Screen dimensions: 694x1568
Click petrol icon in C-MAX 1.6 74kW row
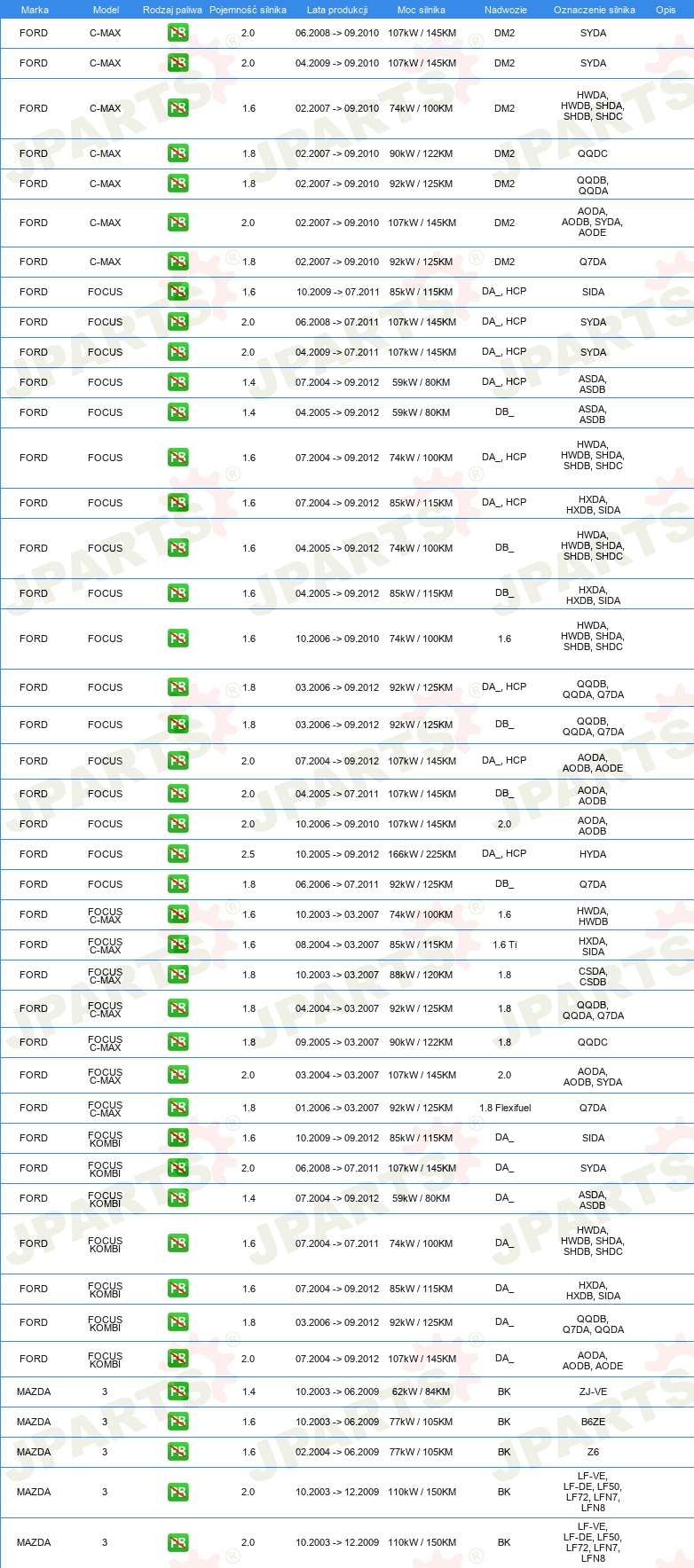tap(178, 108)
